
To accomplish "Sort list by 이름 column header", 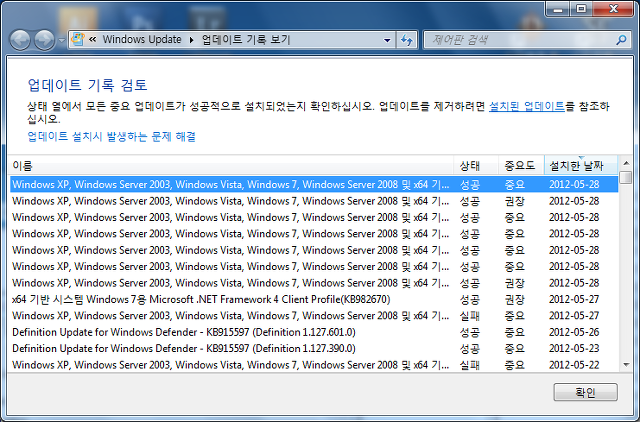I will click(x=231, y=165).
